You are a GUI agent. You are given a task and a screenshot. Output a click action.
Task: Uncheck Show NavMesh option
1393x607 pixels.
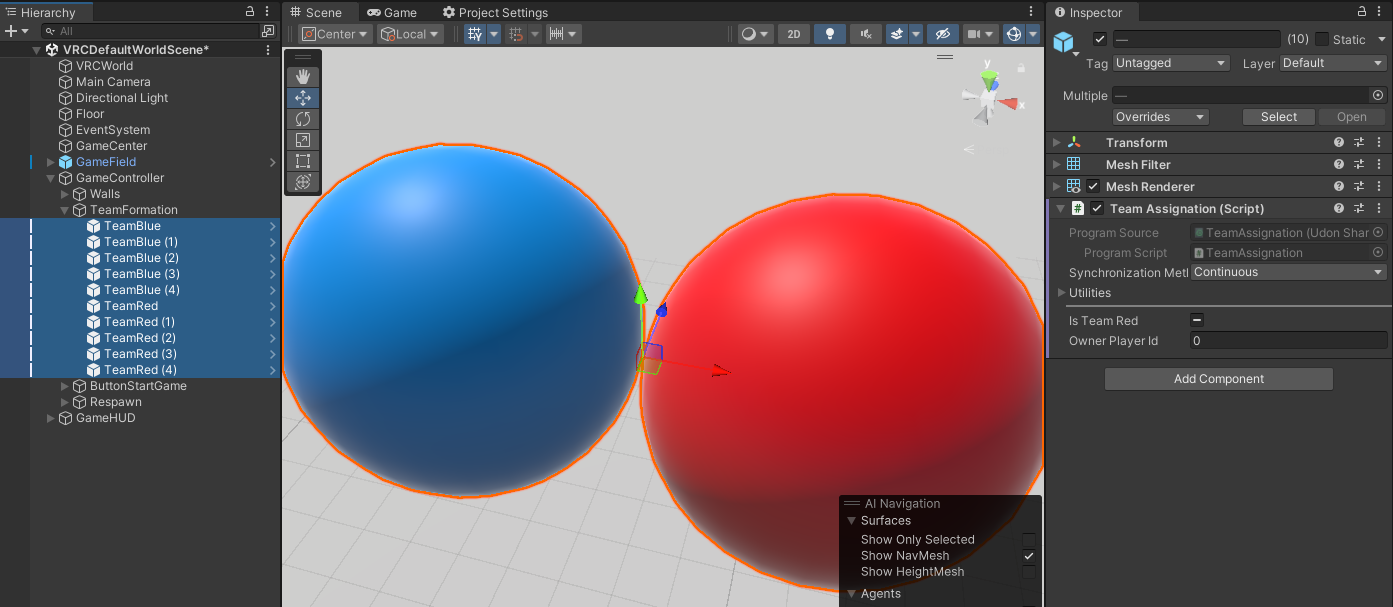pyautogui.click(x=1029, y=556)
